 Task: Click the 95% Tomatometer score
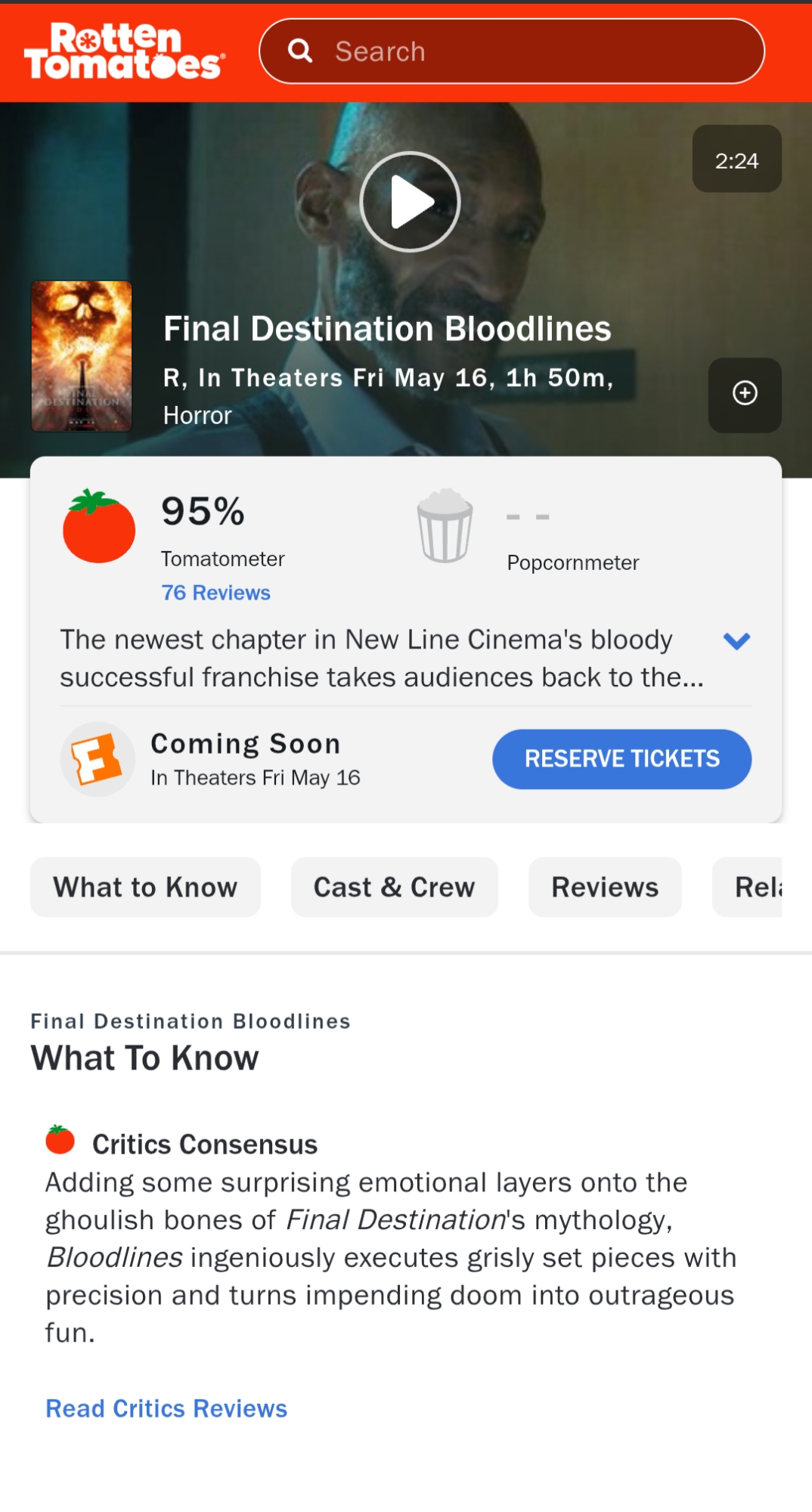(x=203, y=512)
